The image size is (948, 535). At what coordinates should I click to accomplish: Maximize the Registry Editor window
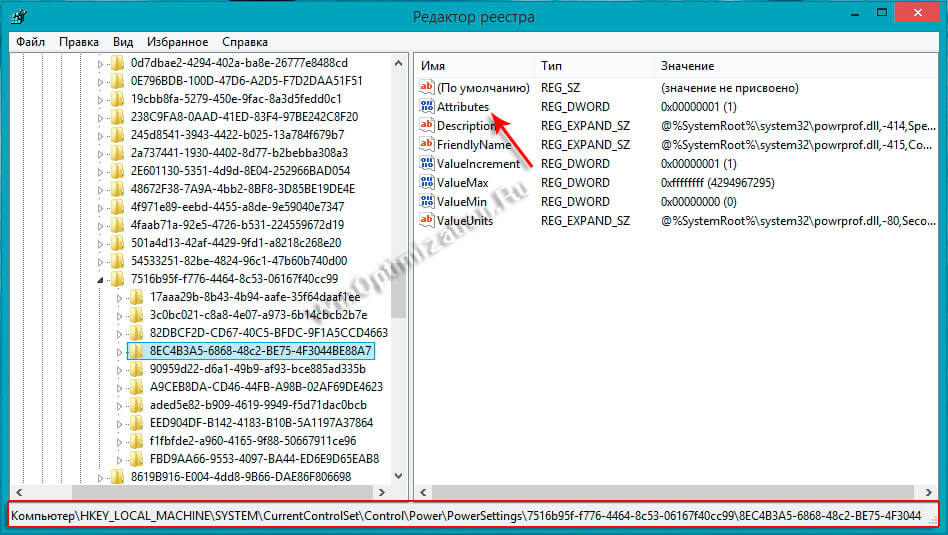tap(882, 12)
